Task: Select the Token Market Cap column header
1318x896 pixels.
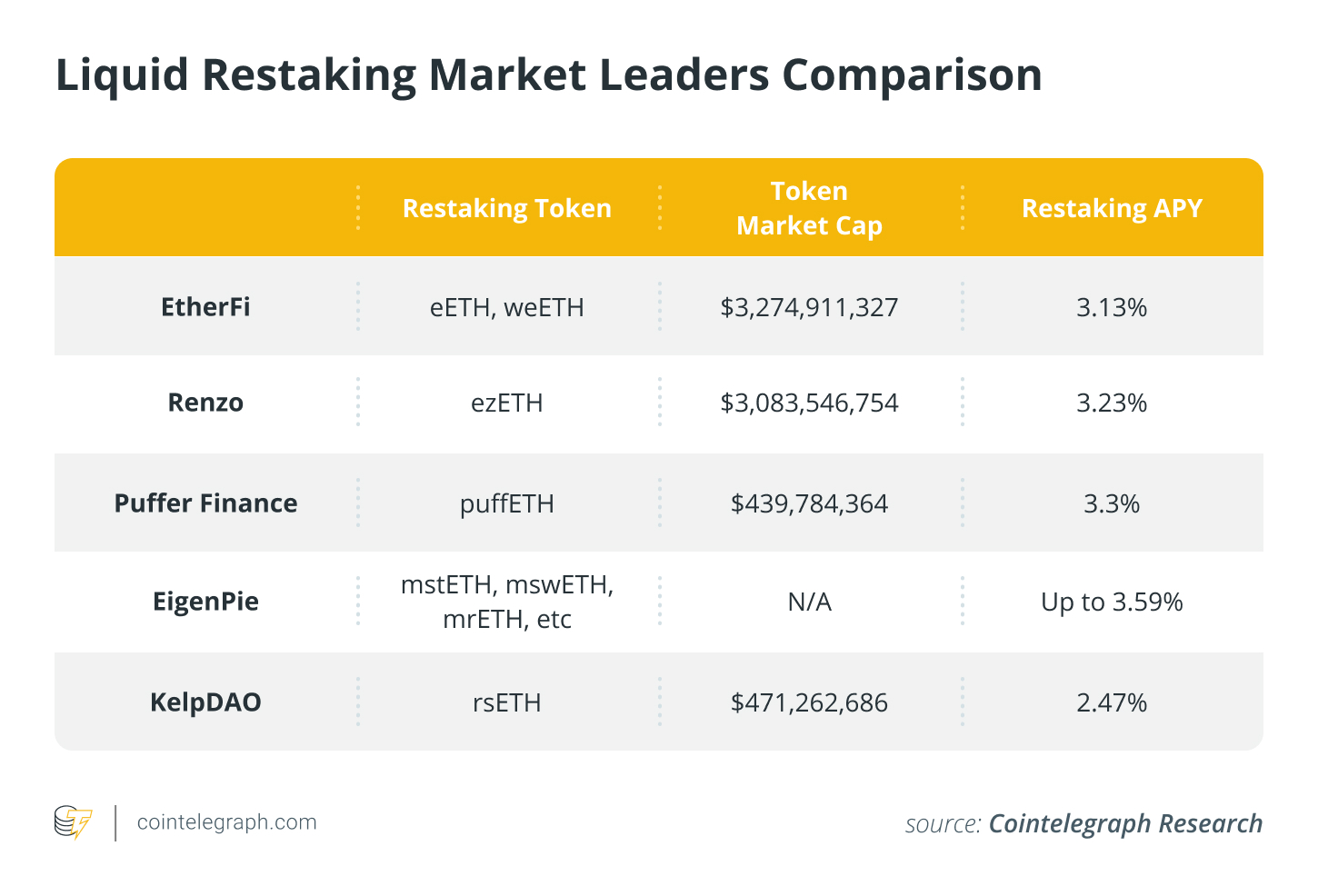Action: [809, 208]
